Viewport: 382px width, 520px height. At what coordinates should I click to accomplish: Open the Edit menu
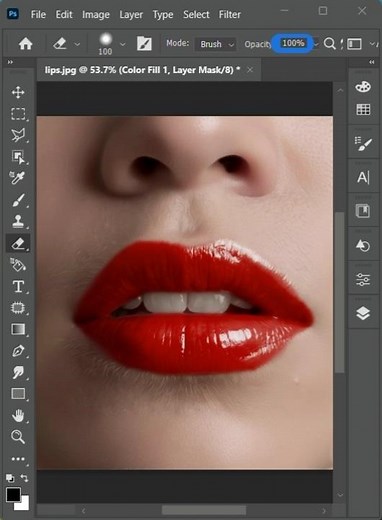point(64,14)
